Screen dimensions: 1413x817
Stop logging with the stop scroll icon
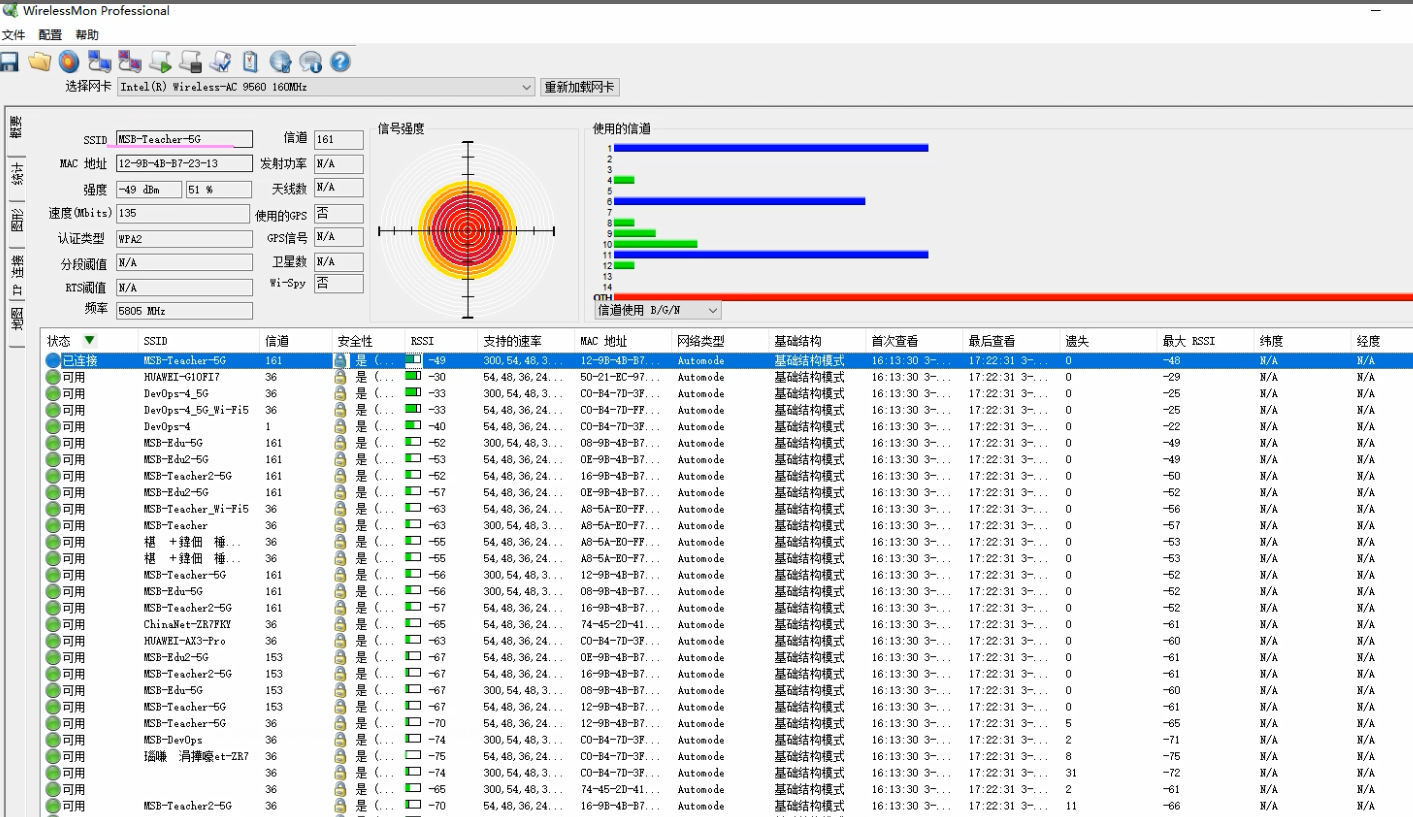pyautogui.click(x=189, y=61)
